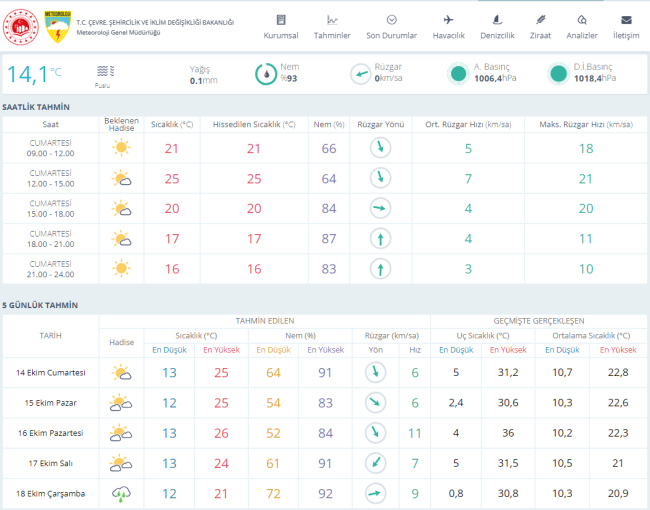Open the Ziraat leaf icon
This screenshot has width=650, height=510.
(541, 20)
